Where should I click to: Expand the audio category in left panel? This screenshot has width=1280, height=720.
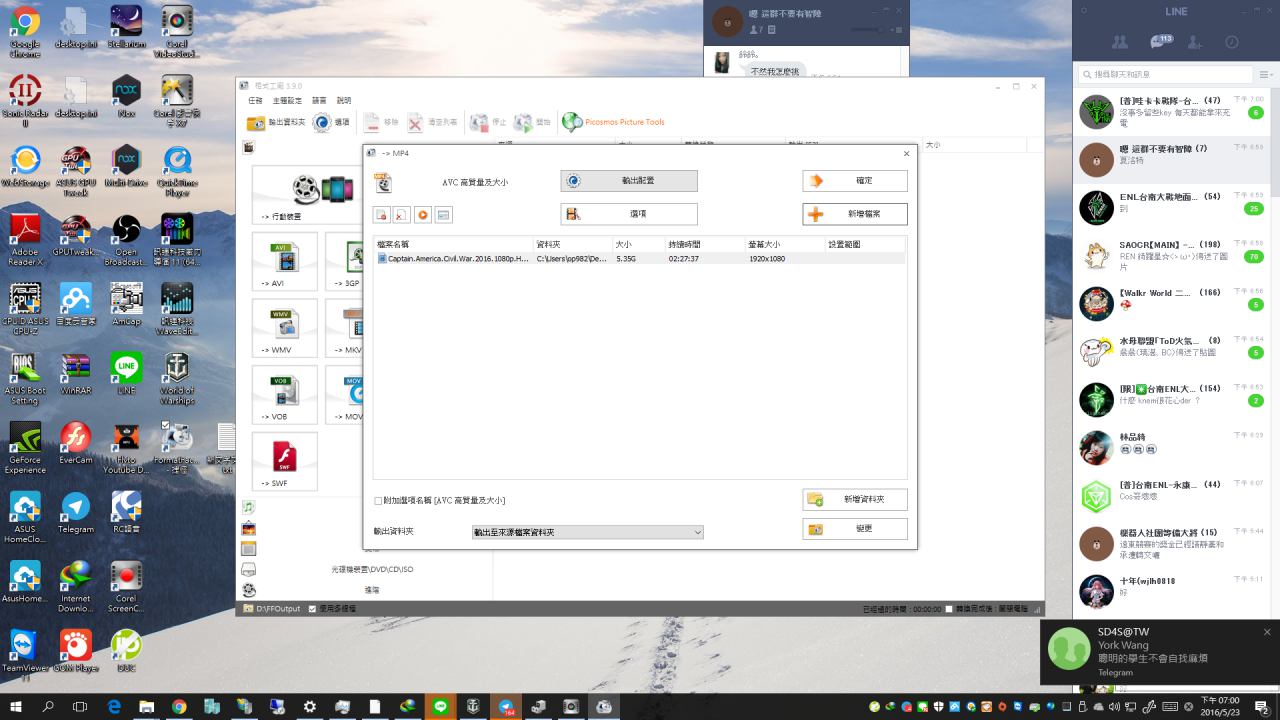click(x=249, y=507)
